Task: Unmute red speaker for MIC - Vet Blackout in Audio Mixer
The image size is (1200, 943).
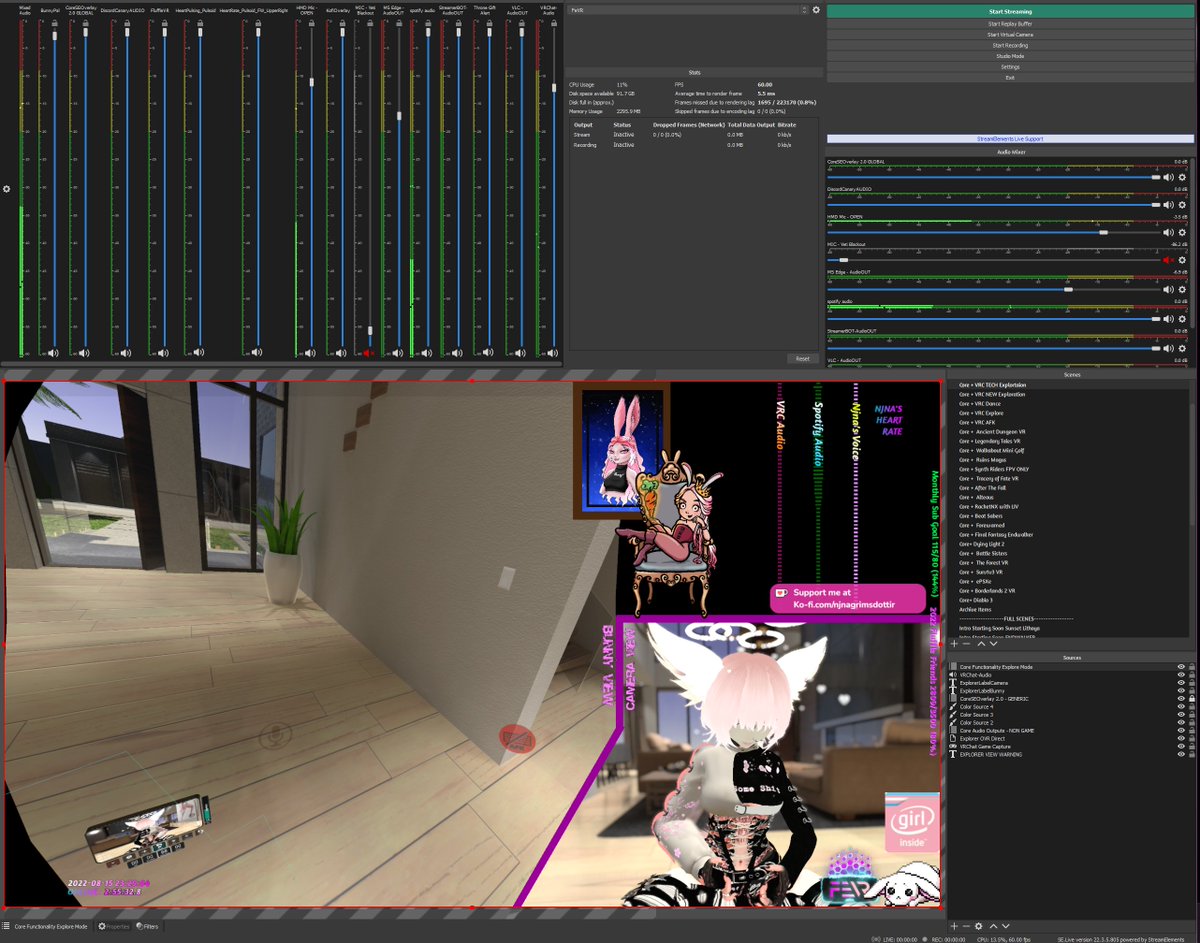Action: coord(1167,260)
